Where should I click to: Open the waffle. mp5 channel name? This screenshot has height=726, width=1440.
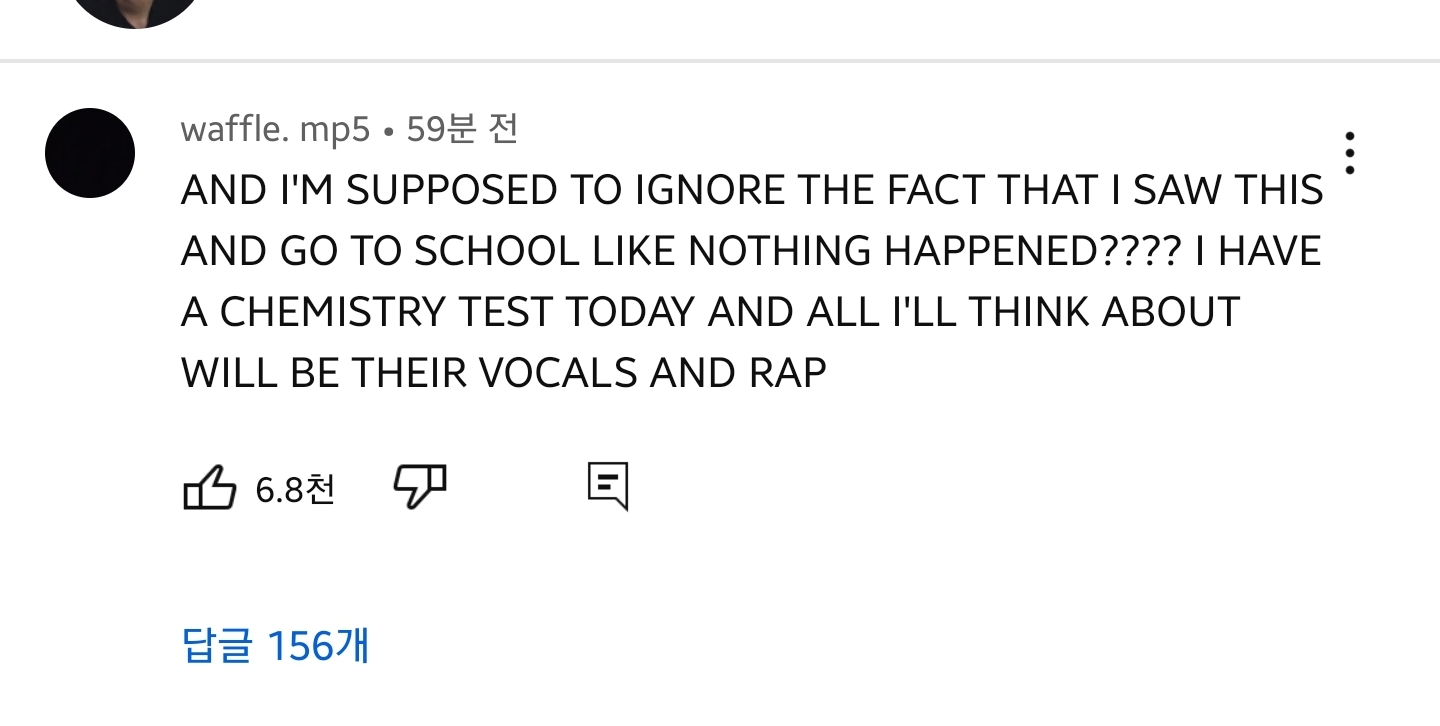tap(275, 129)
